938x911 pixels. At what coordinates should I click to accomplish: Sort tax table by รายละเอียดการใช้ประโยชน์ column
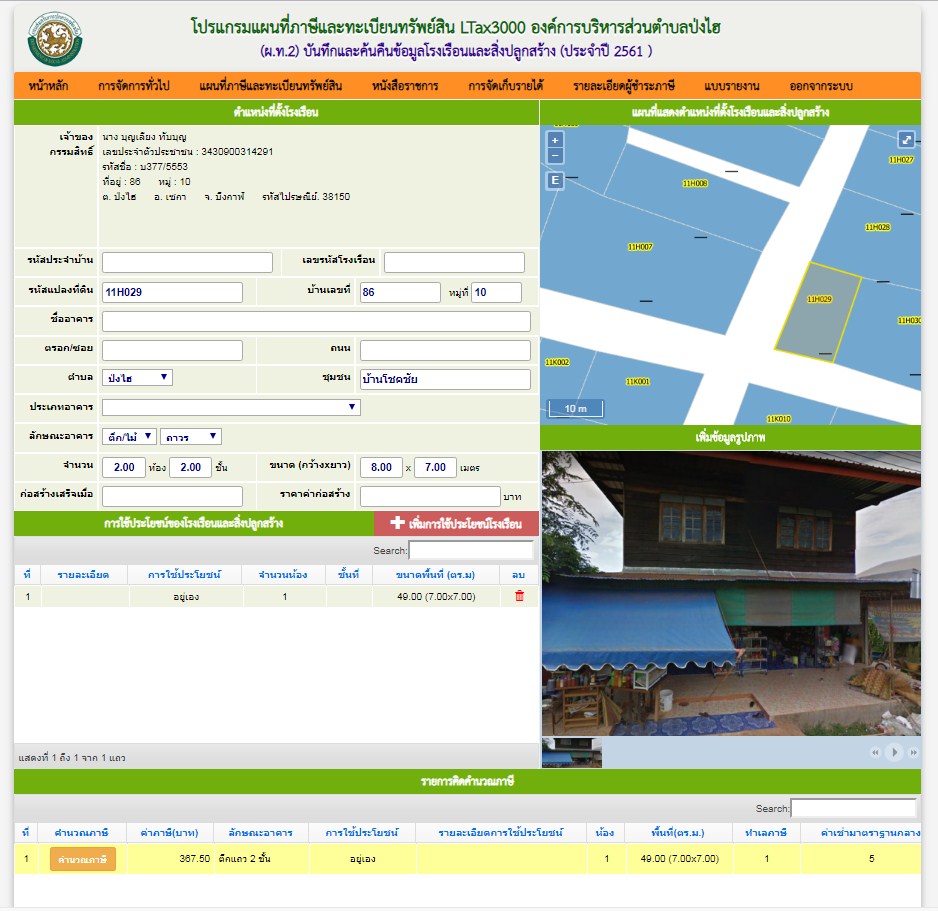click(501, 833)
